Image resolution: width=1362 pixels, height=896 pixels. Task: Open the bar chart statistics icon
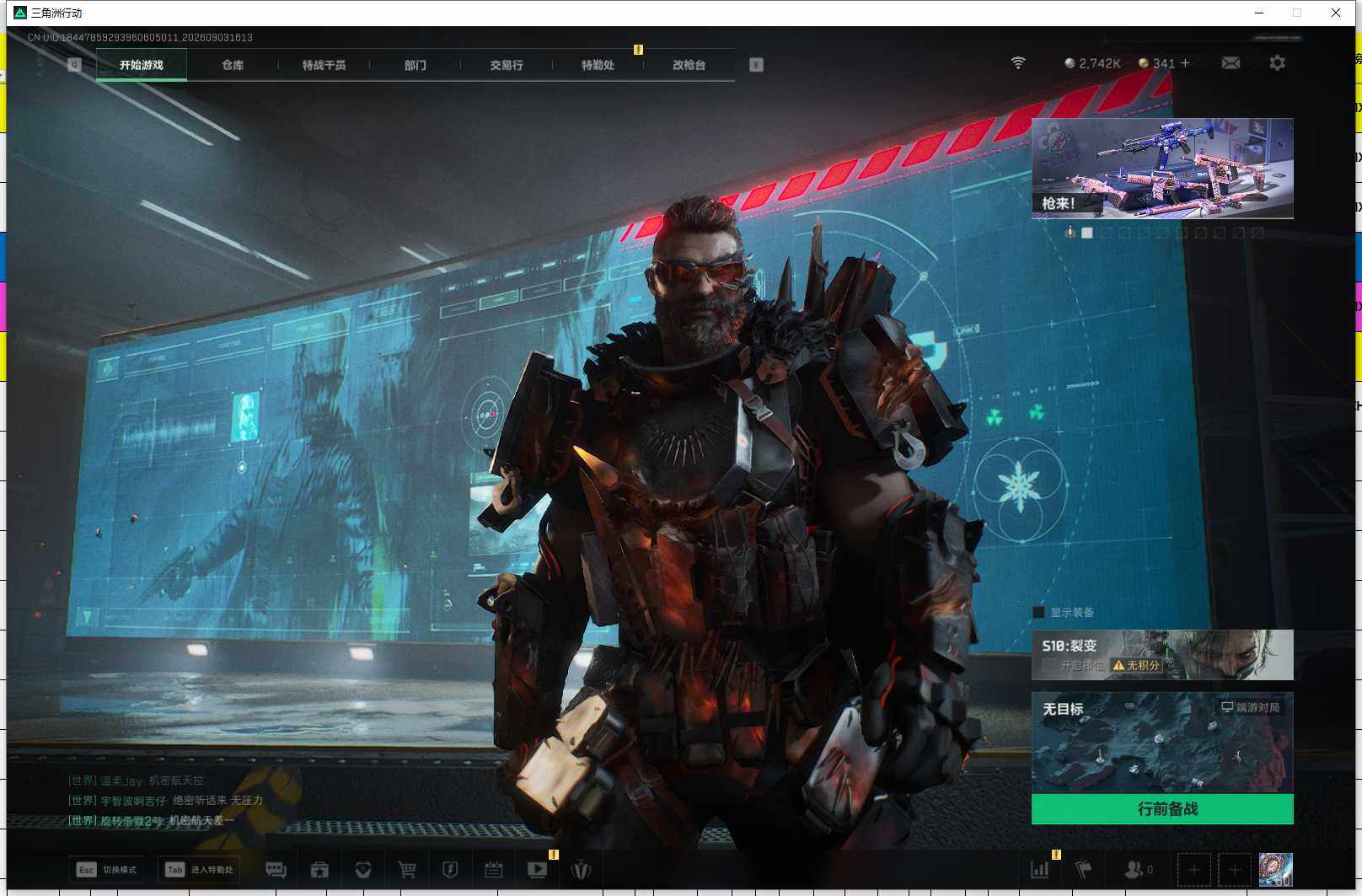(x=1040, y=870)
